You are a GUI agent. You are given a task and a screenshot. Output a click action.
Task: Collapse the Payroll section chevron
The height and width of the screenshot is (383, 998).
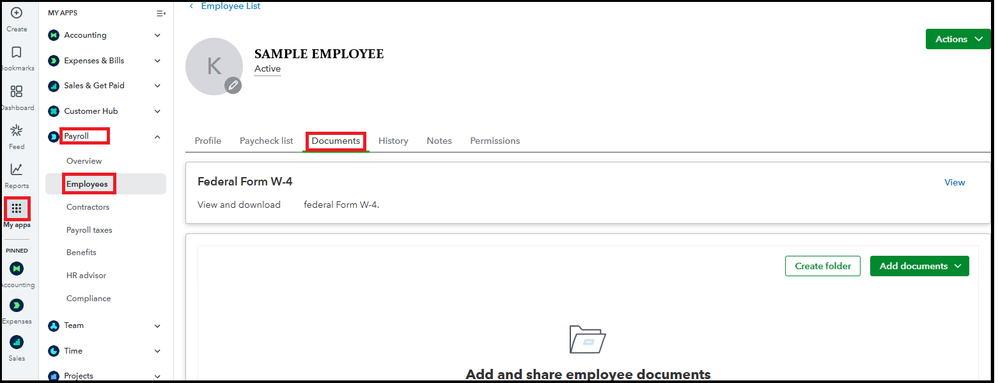click(157, 136)
